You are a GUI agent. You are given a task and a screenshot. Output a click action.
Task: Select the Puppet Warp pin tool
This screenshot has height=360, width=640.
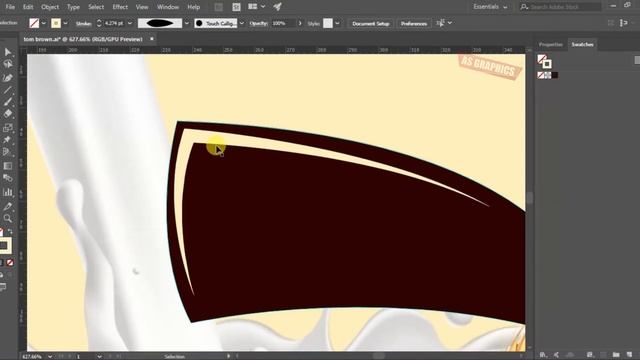(7, 140)
